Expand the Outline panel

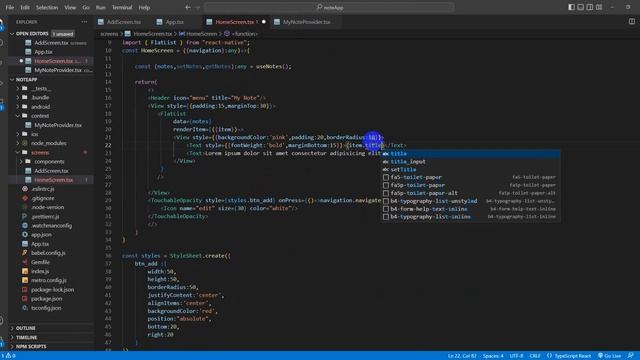click(x=25, y=328)
